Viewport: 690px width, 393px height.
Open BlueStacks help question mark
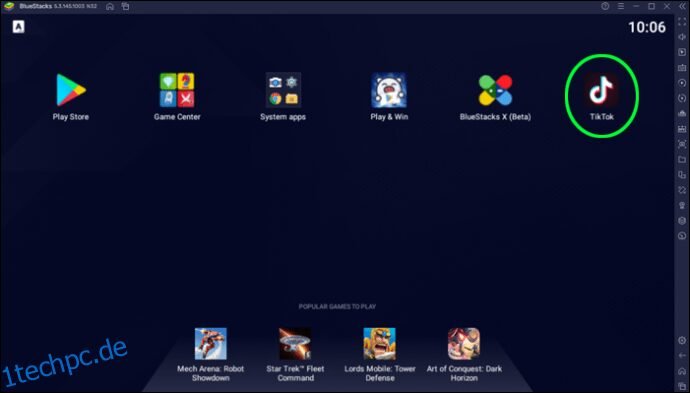tap(605, 6)
